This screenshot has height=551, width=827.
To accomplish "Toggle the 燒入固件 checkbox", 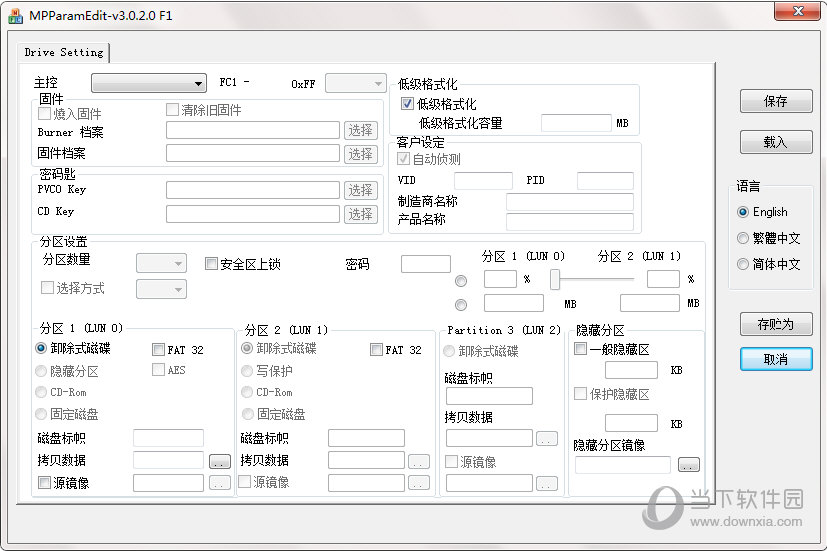I will (x=44, y=113).
